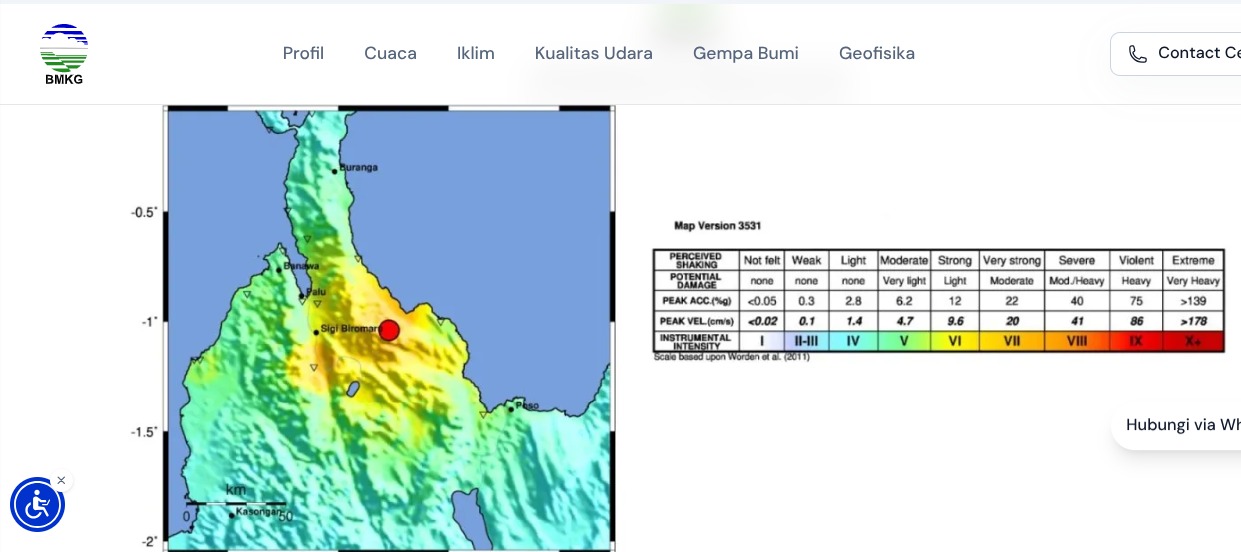Click the km scale bar on the map
Viewport: 1241px width, 552px height.
point(236,503)
